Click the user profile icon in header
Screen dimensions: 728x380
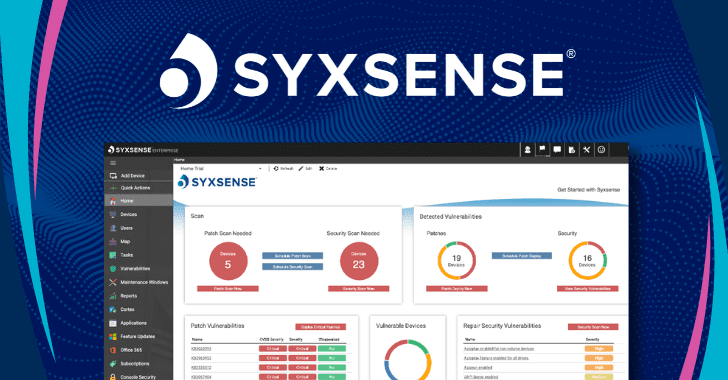(x=527, y=150)
